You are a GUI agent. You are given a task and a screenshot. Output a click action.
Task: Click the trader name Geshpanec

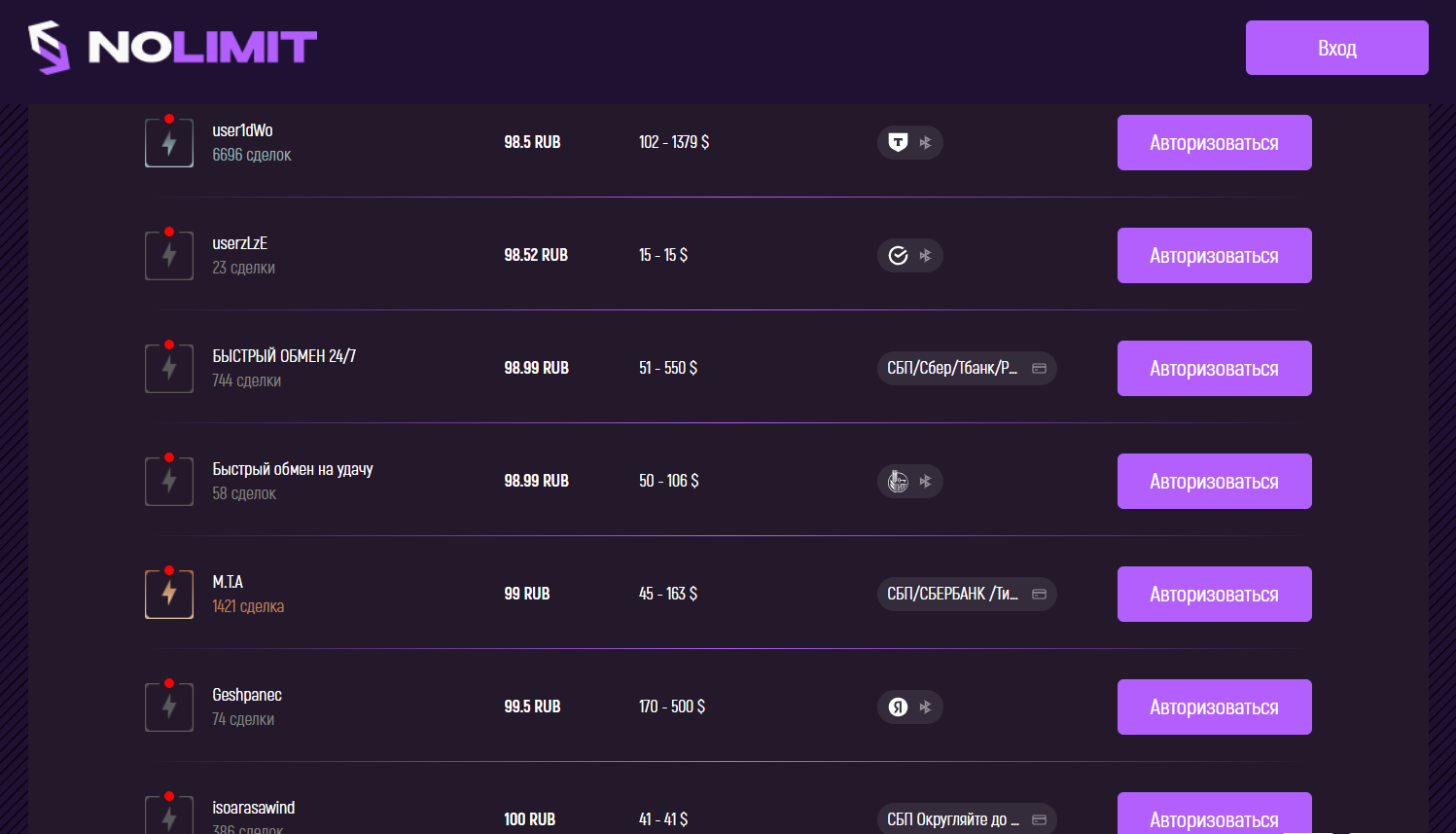click(247, 695)
